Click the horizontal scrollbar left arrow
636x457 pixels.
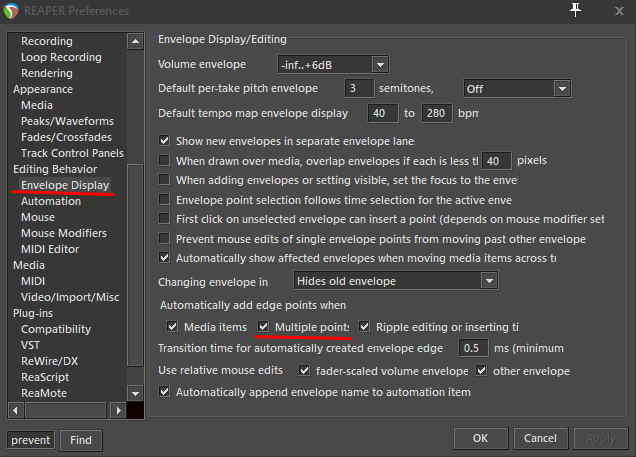coord(15,410)
